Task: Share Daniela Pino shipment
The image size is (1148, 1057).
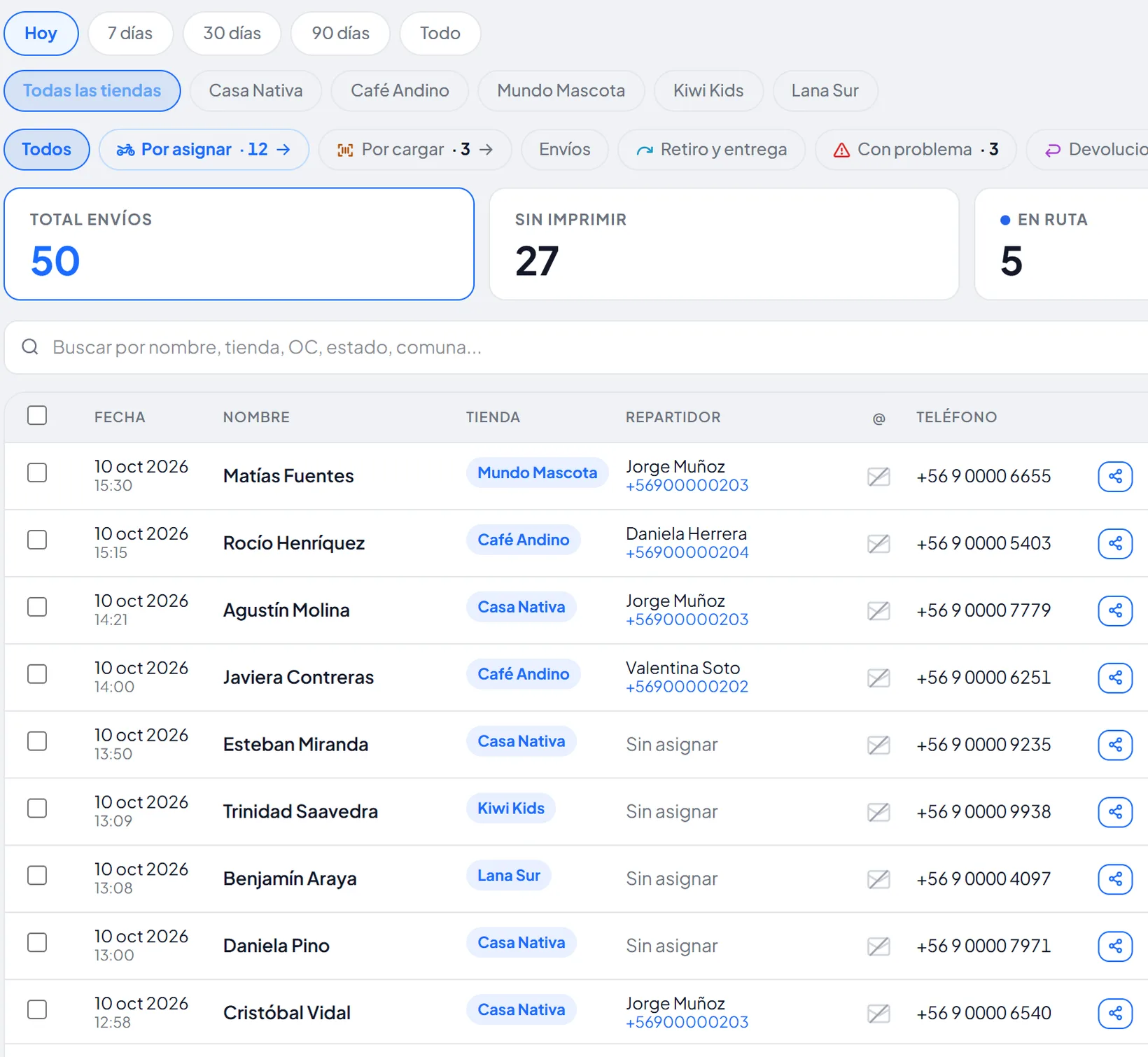Action: [1115, 946]
